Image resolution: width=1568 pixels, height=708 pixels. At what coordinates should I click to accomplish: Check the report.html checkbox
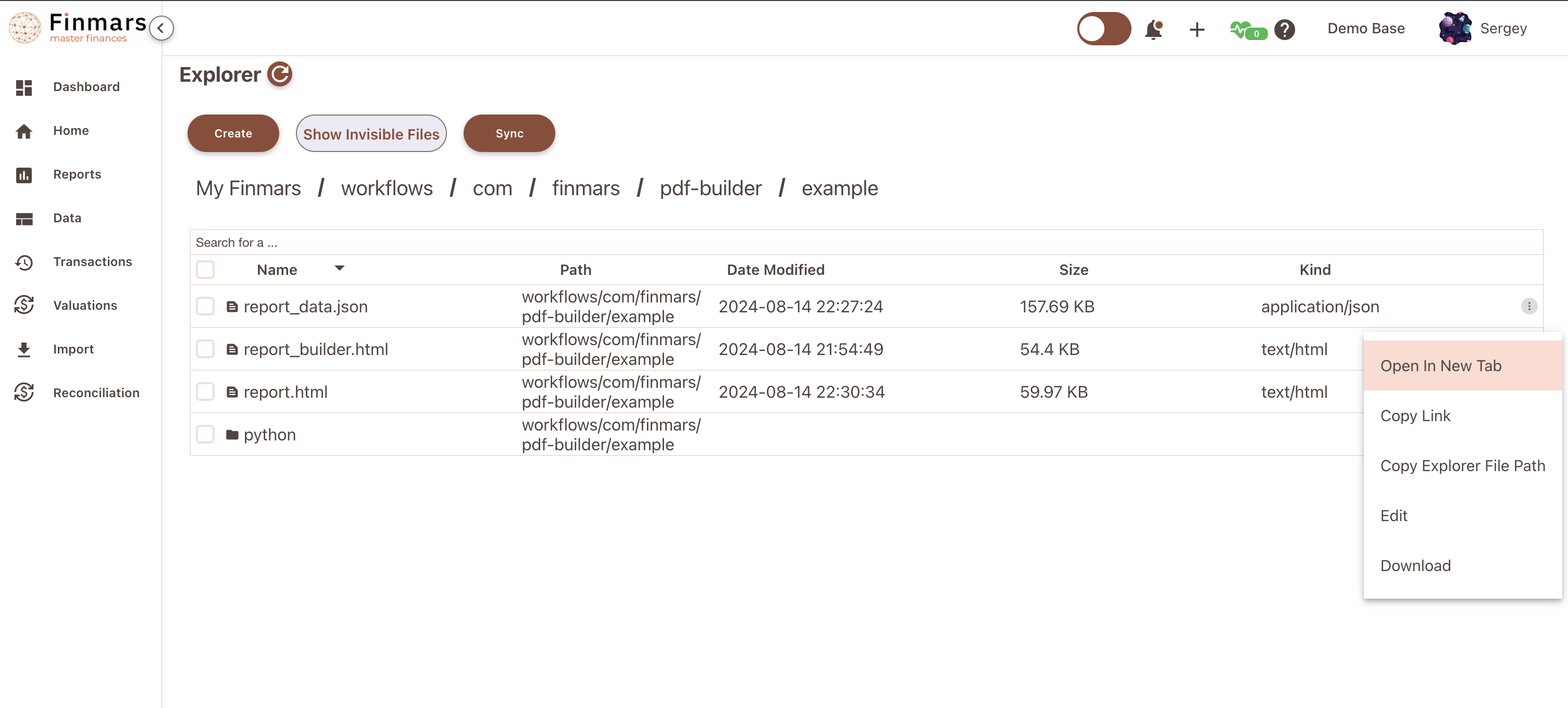click(x=205, y=391)
